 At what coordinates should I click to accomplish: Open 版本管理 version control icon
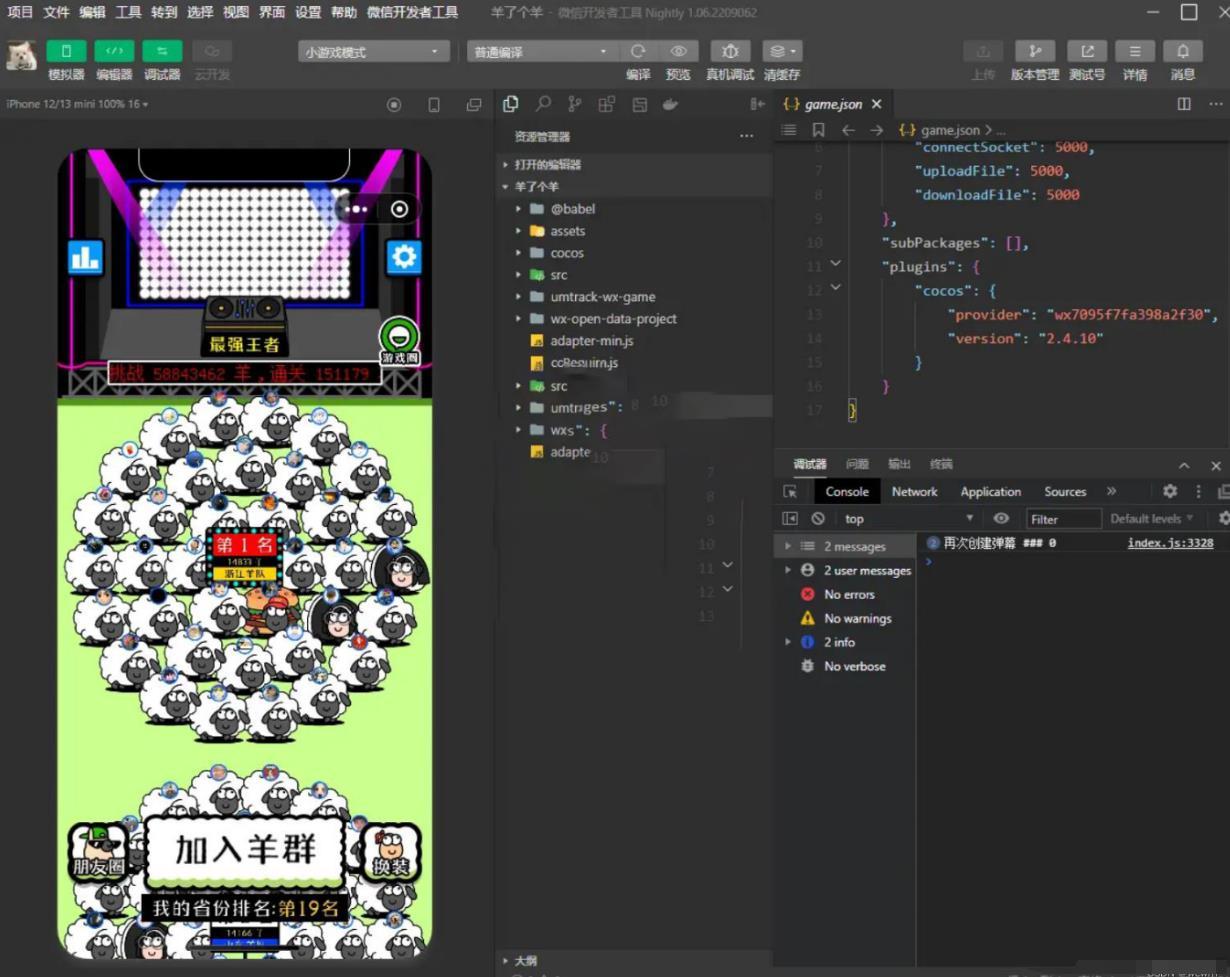[x=1034, y=52]
